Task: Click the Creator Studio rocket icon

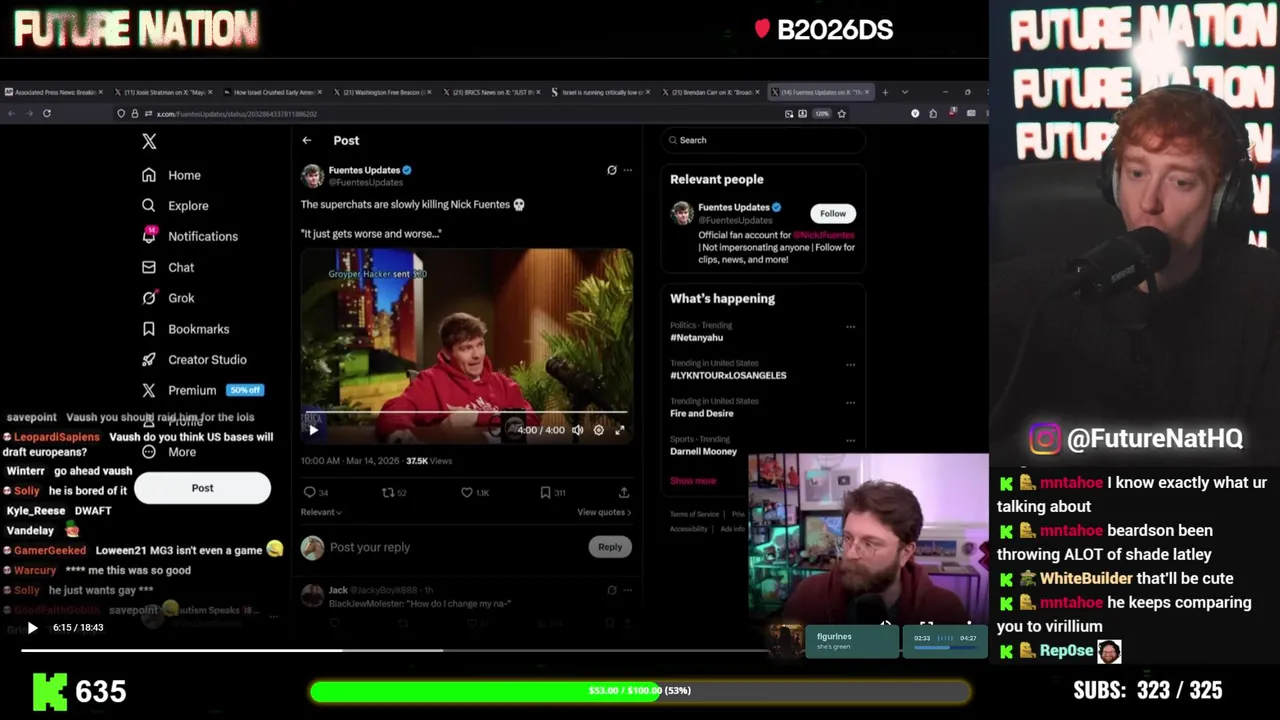Action: (149, 359)
